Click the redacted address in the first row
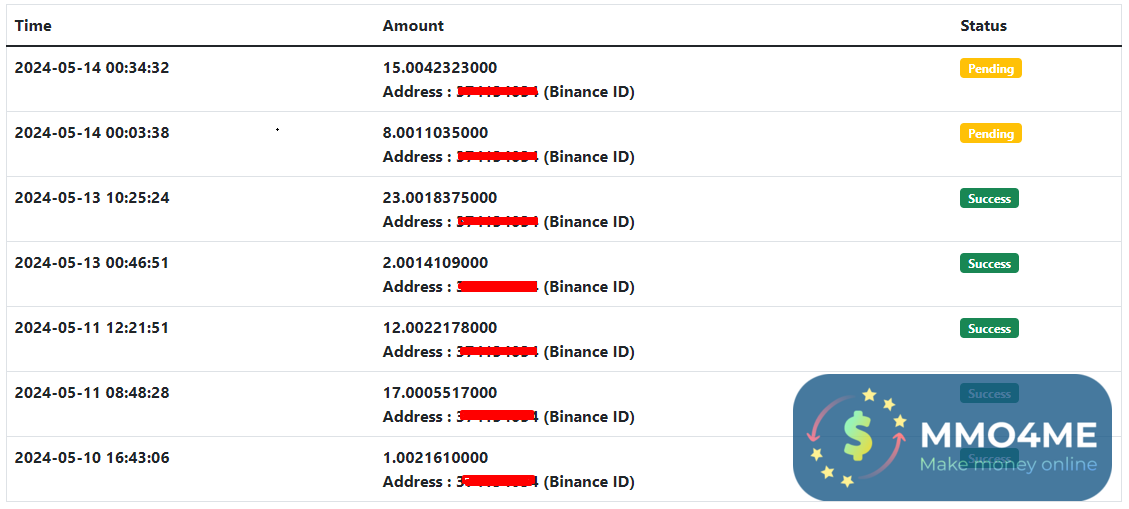Image resolution: width=1129 pixels, height=509 pixels. pos(498,91)
